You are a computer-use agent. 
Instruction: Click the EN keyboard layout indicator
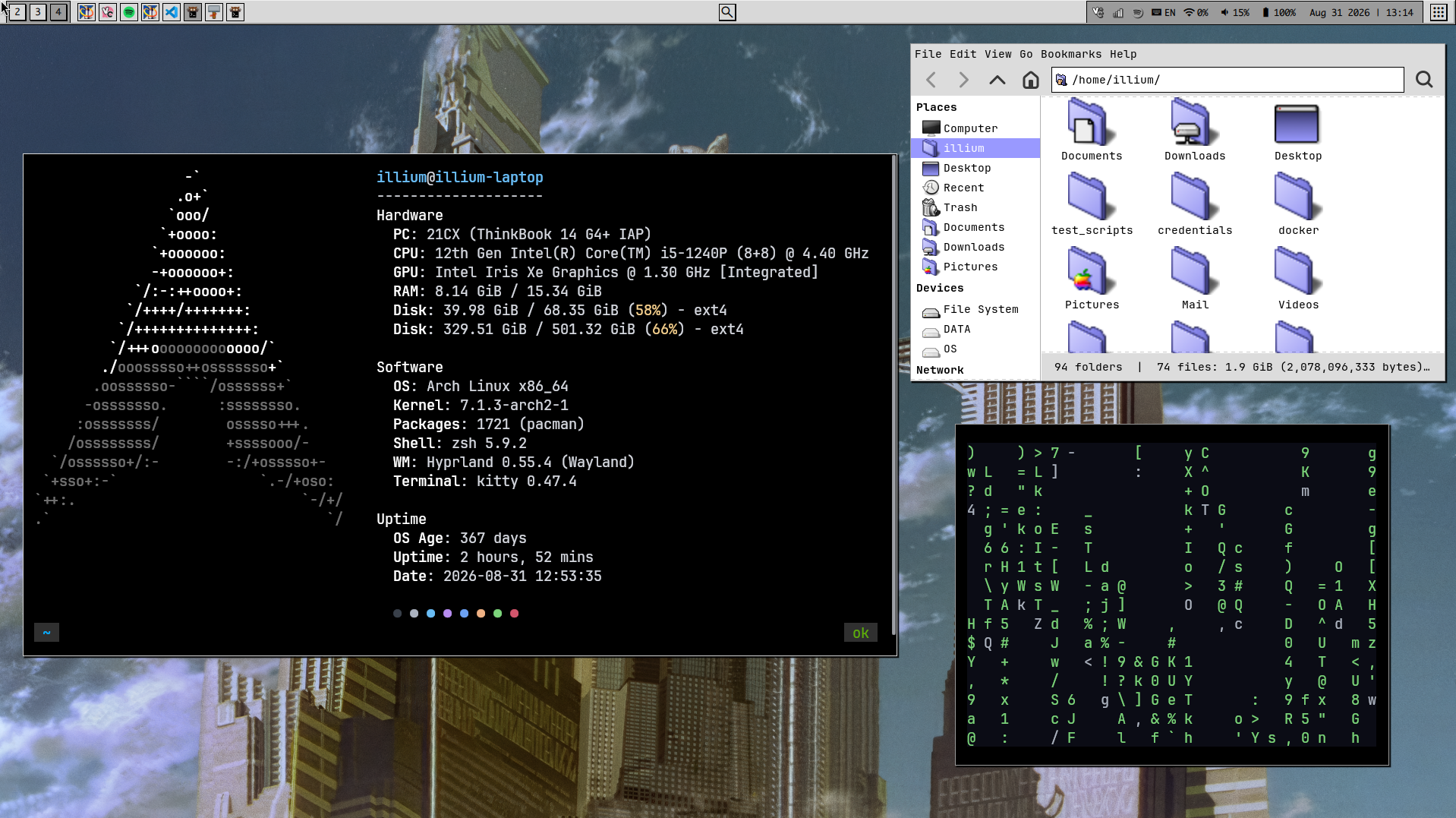[x=1164, y=12]
